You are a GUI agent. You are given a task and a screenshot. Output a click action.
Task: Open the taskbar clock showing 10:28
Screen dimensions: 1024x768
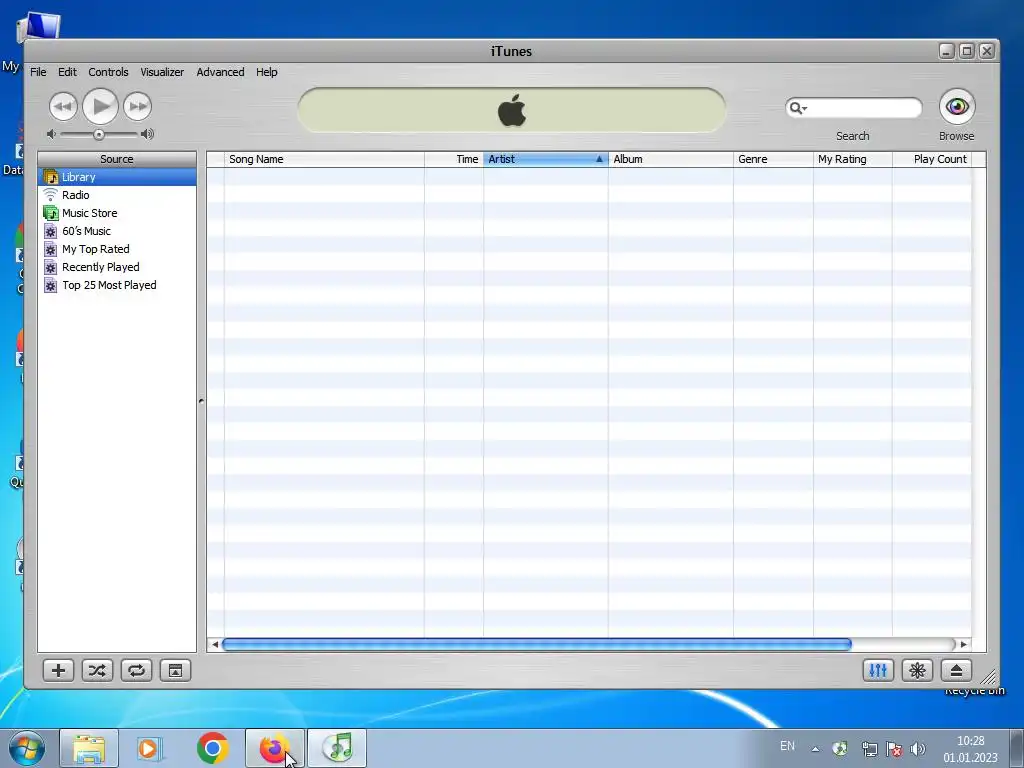pos(970,749)
